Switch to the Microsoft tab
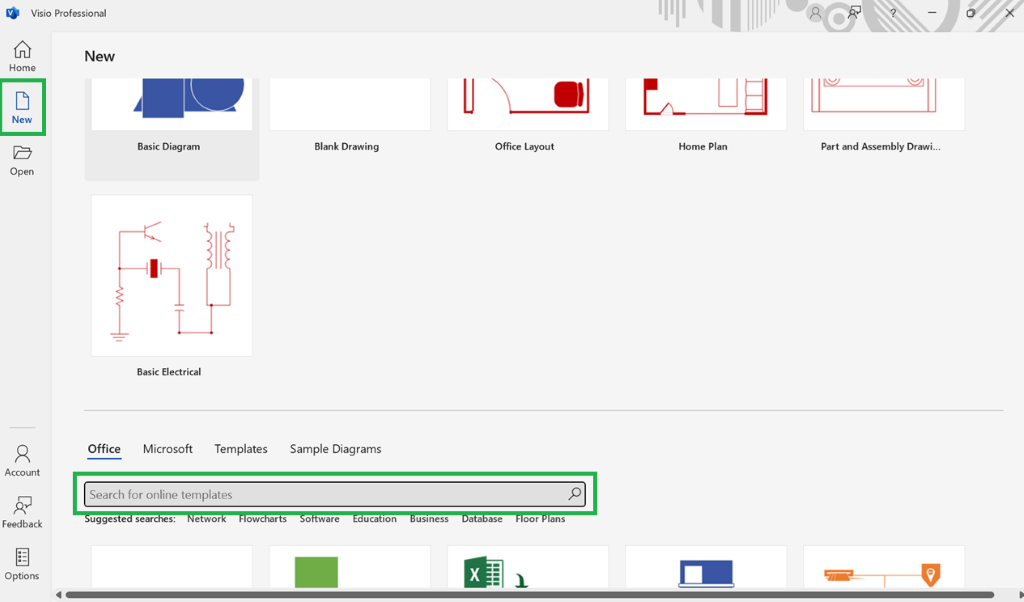Image resolution: width=1024 pixels, height=602 pixels. 168,449
